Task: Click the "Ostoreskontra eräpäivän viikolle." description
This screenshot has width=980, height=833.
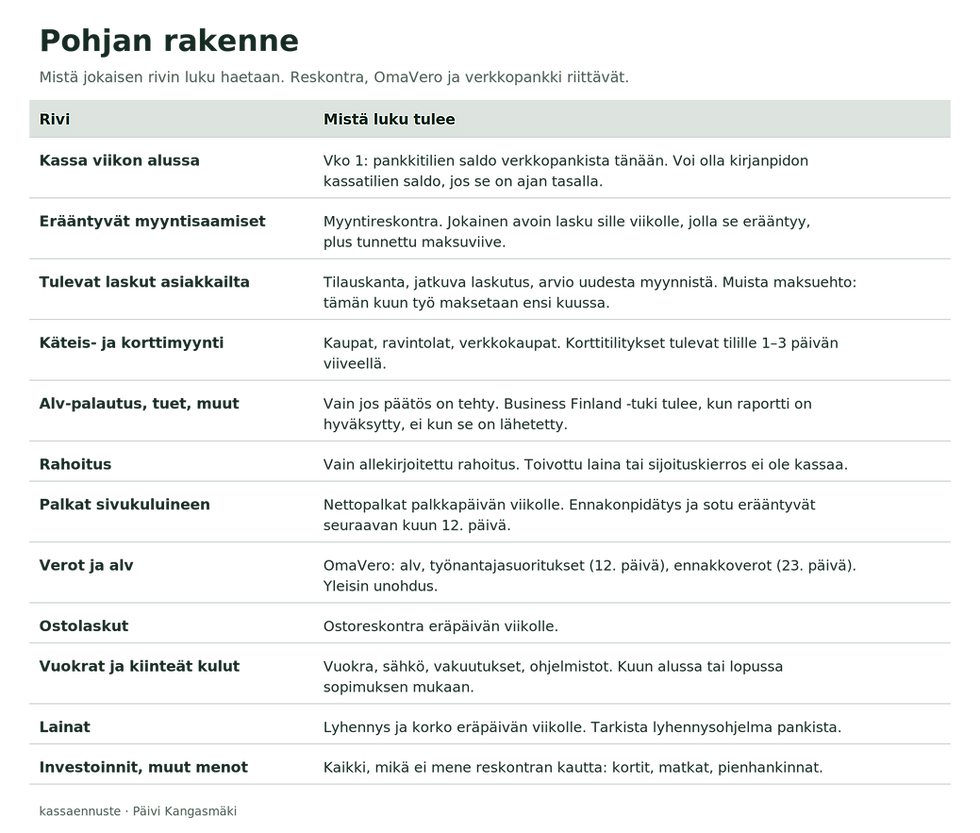Action: tap(441, 626)
